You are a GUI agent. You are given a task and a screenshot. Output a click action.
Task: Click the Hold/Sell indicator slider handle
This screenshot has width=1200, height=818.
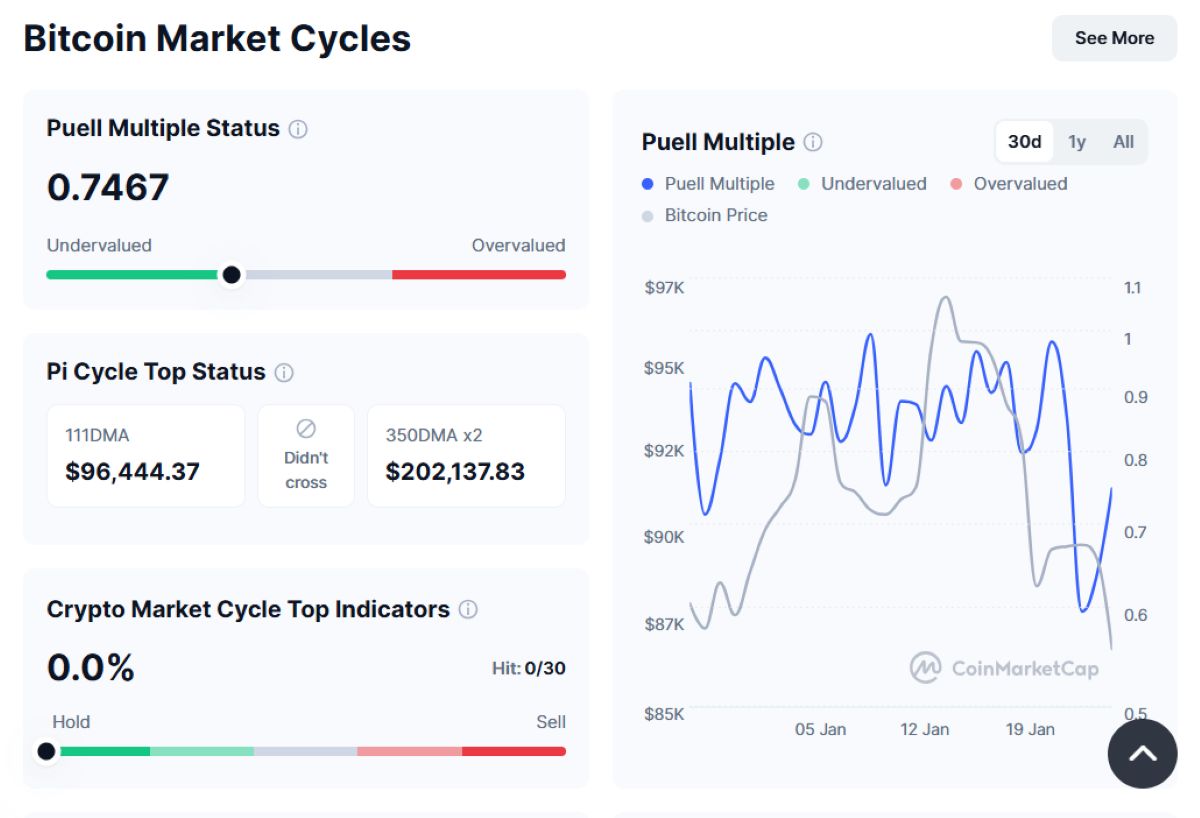click(46, 751)
